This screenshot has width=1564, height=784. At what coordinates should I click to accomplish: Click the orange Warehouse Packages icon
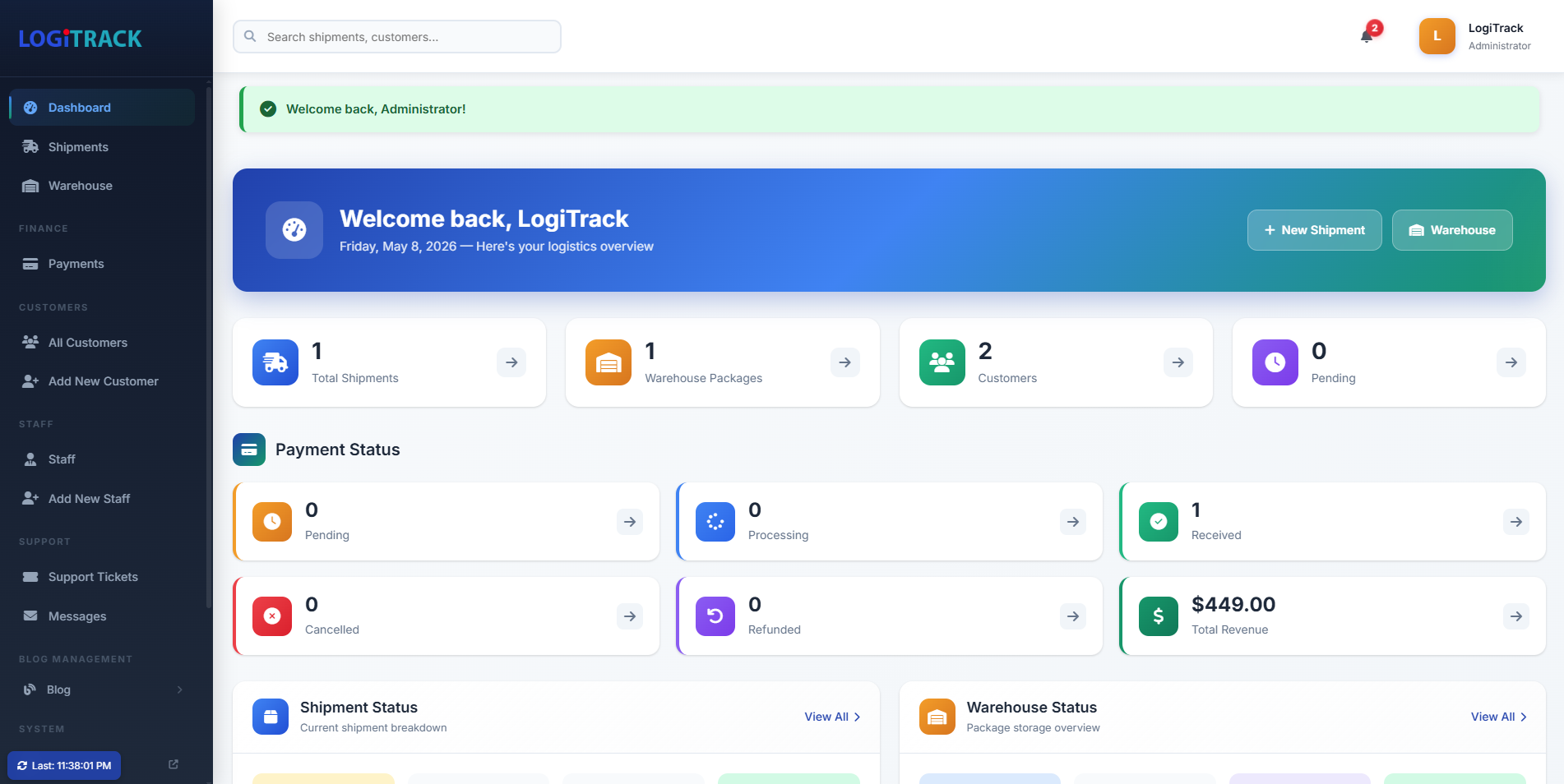click(x=608, y=362)
